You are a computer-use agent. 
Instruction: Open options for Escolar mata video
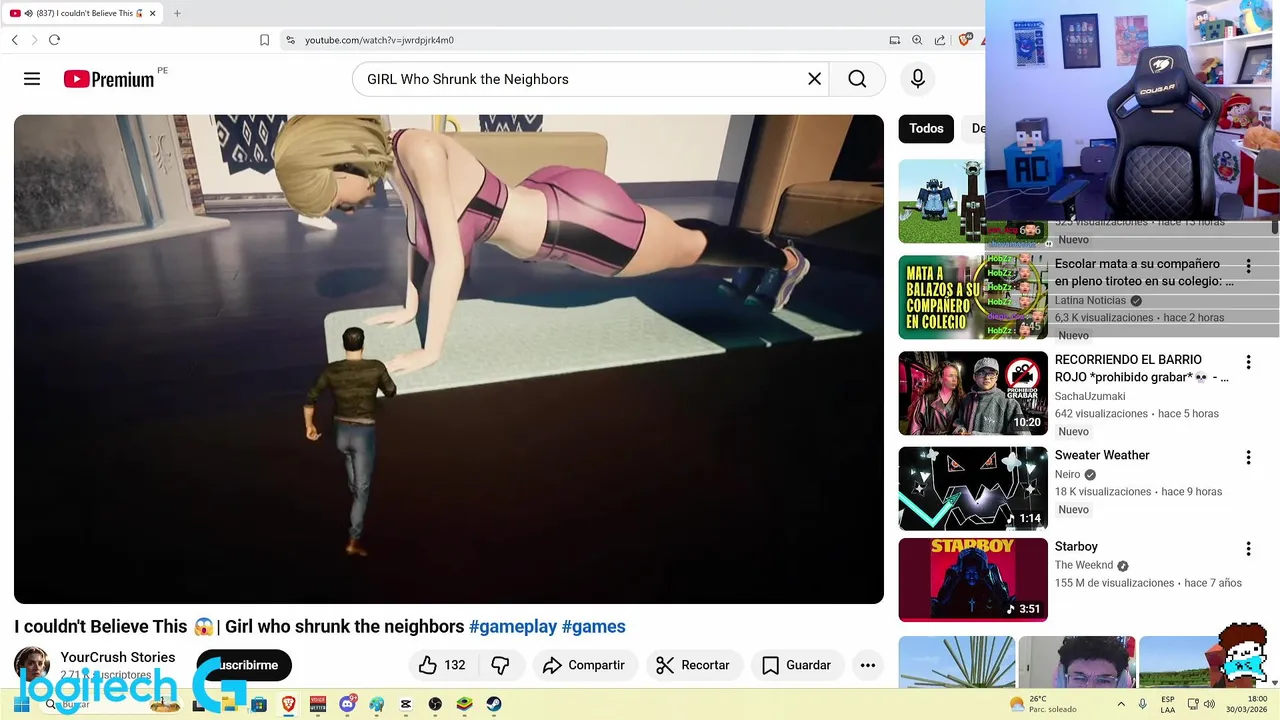pyautogui.click(x=1248, y=267)
